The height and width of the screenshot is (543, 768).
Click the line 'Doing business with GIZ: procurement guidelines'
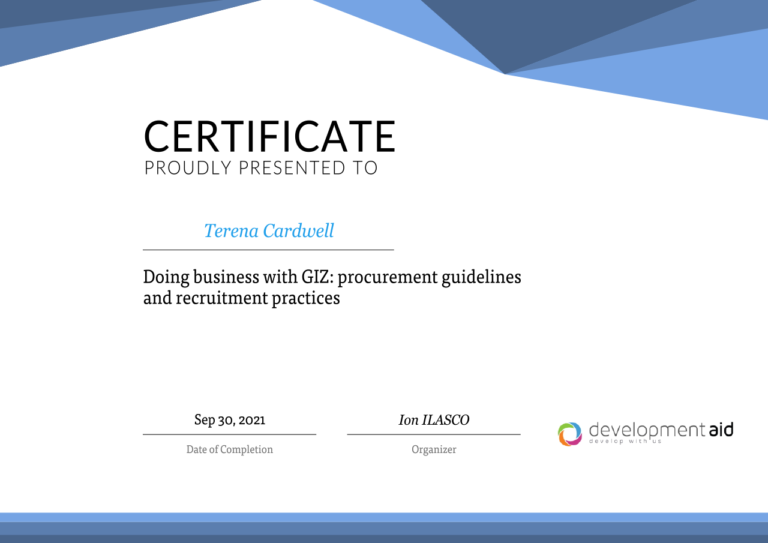[x=332, y=277]
